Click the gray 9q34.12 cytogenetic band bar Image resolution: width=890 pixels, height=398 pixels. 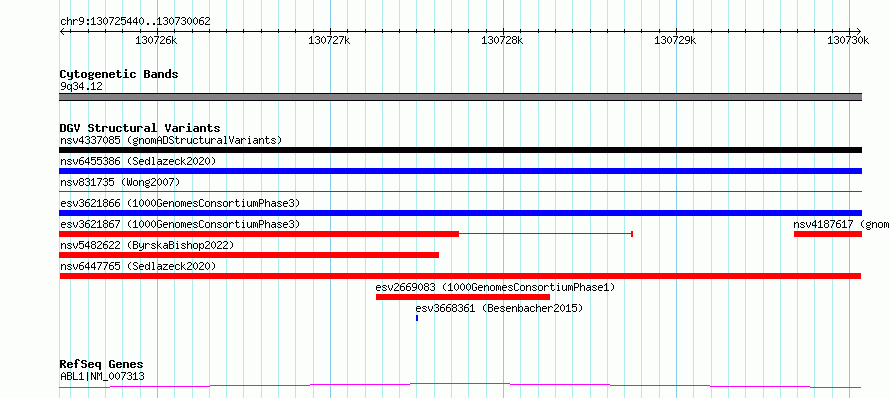[x=460, y=97]
